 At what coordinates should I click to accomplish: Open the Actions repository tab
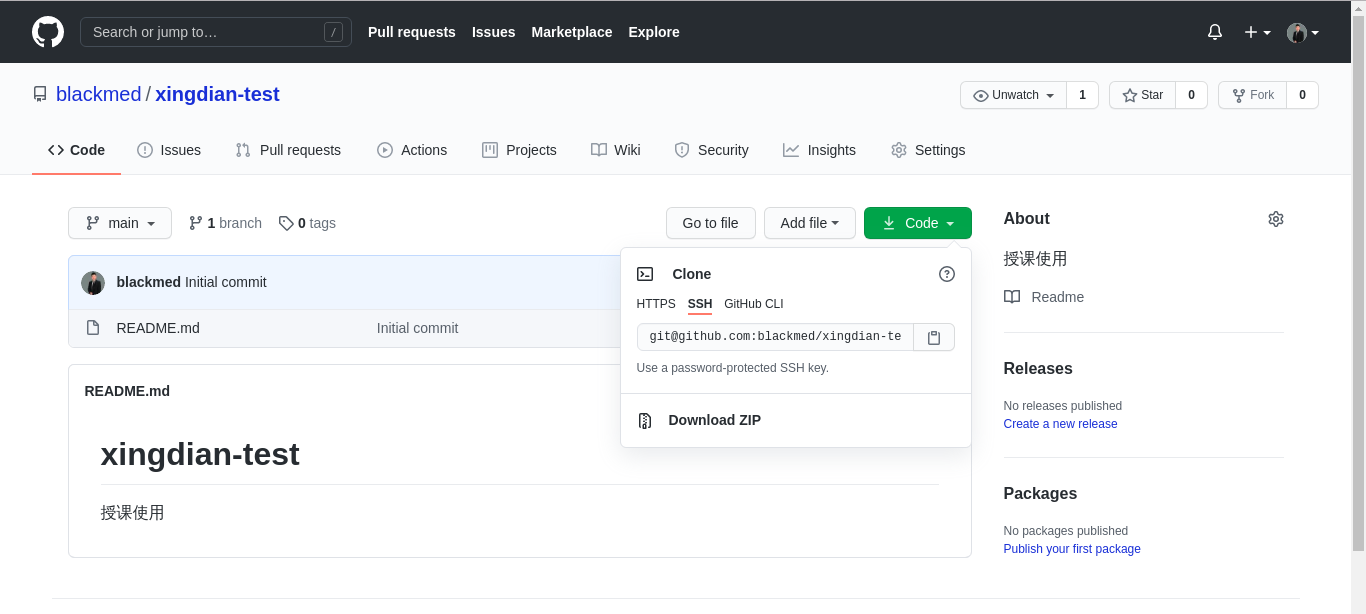tap(412, 150)
